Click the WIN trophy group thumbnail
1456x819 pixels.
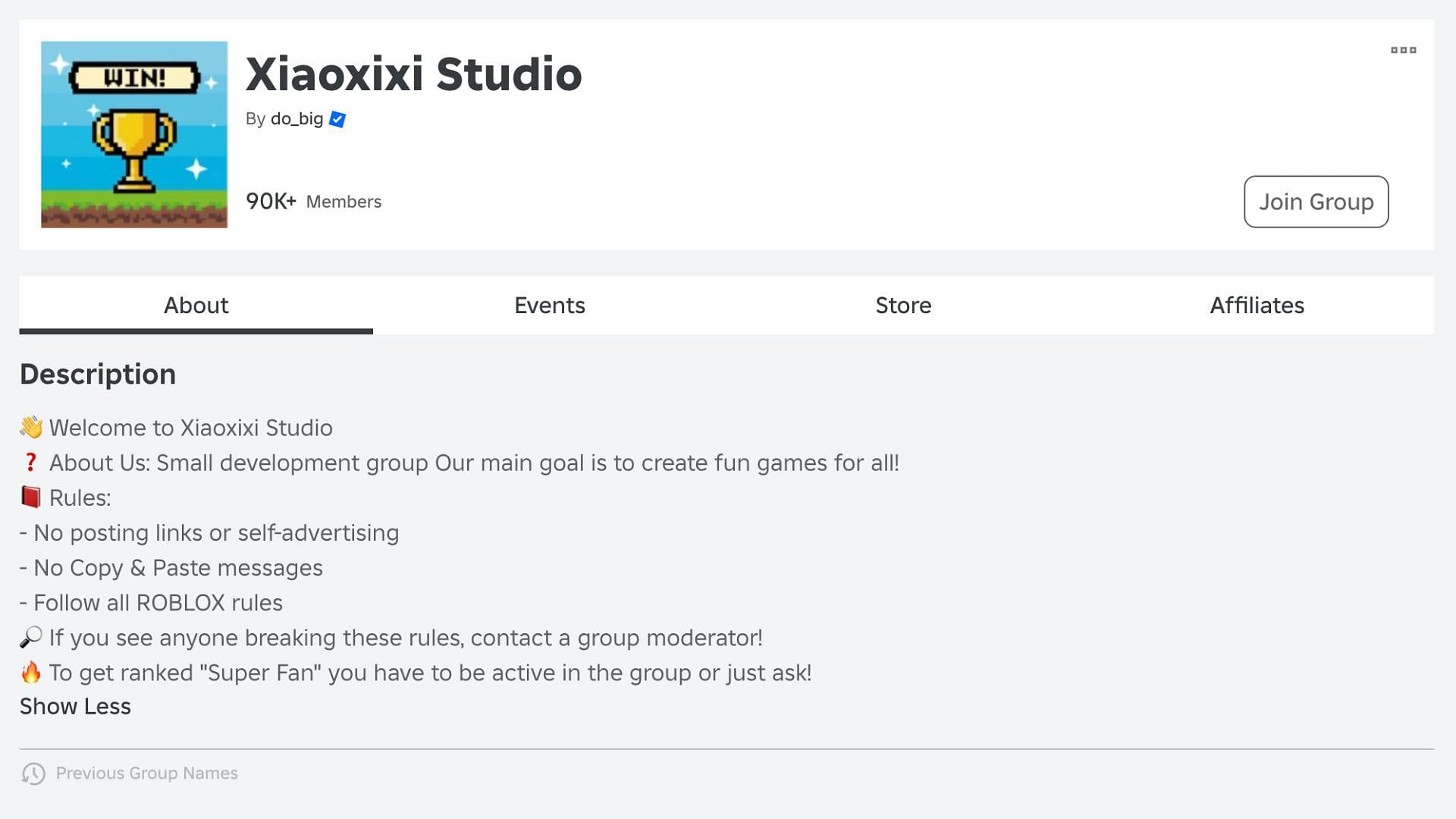[134, 134]
